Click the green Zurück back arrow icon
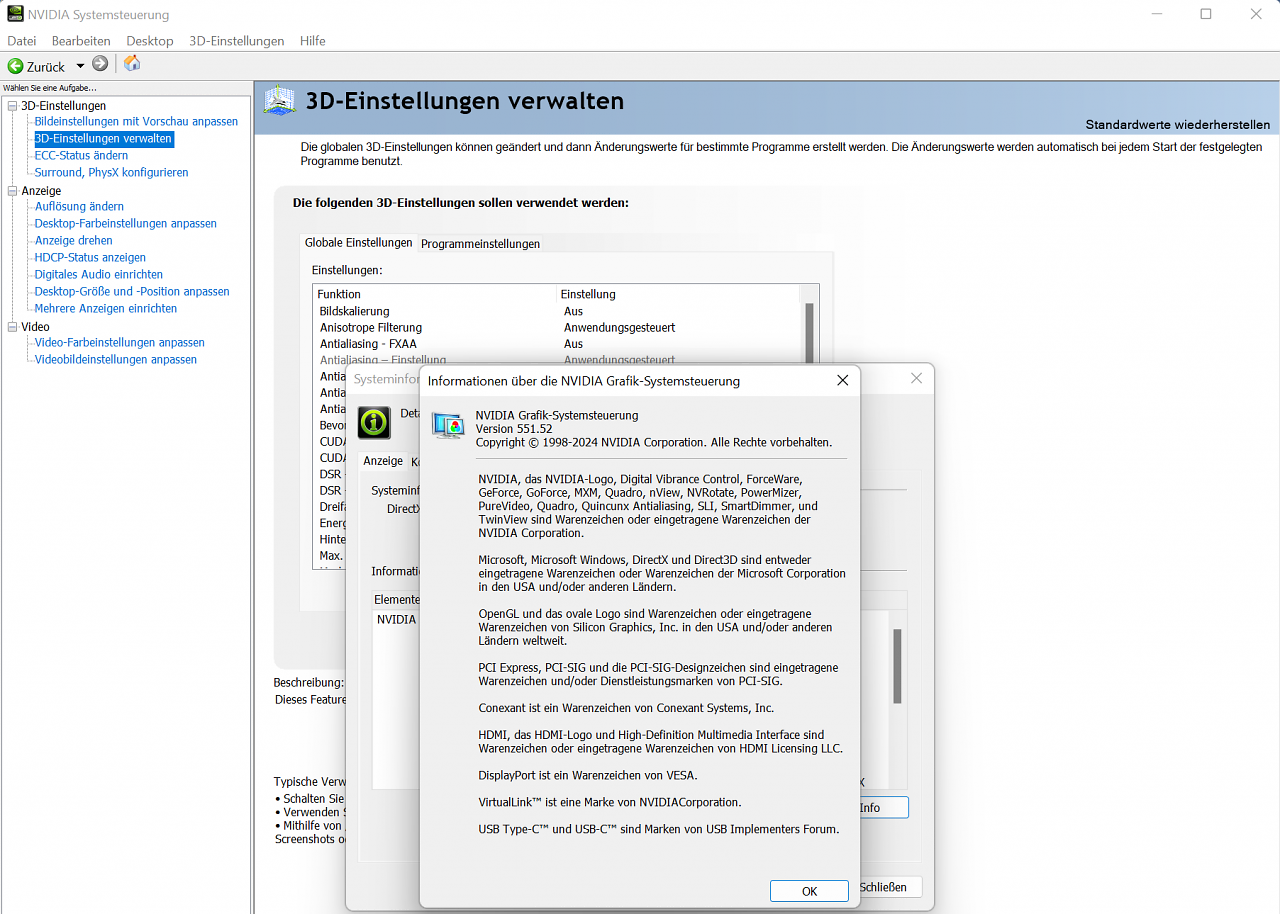 pos(15,66)
